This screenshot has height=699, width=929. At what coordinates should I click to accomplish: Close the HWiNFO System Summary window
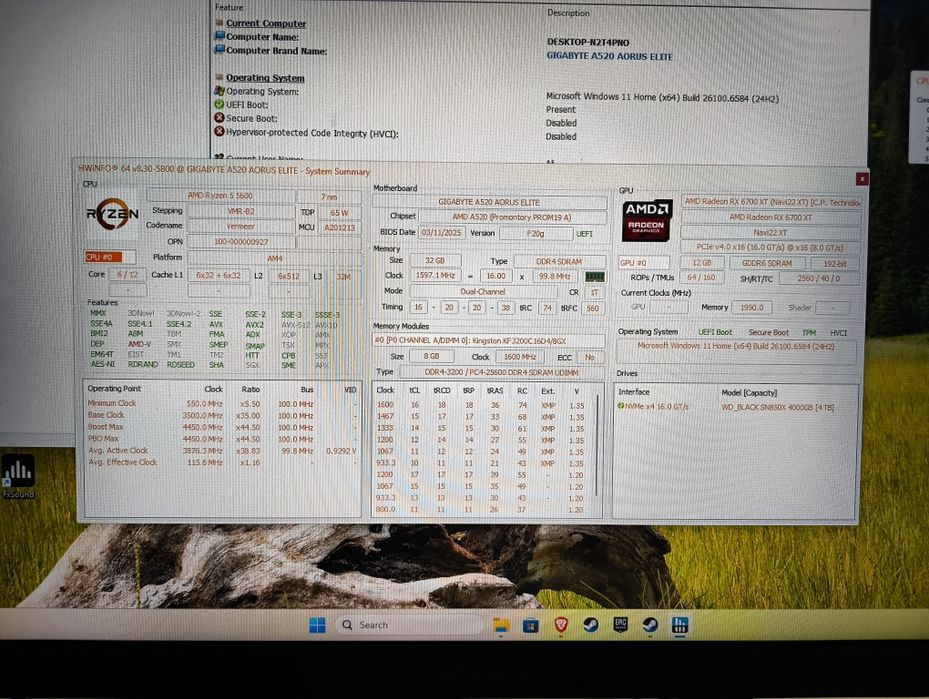click(x=862, y=178)
